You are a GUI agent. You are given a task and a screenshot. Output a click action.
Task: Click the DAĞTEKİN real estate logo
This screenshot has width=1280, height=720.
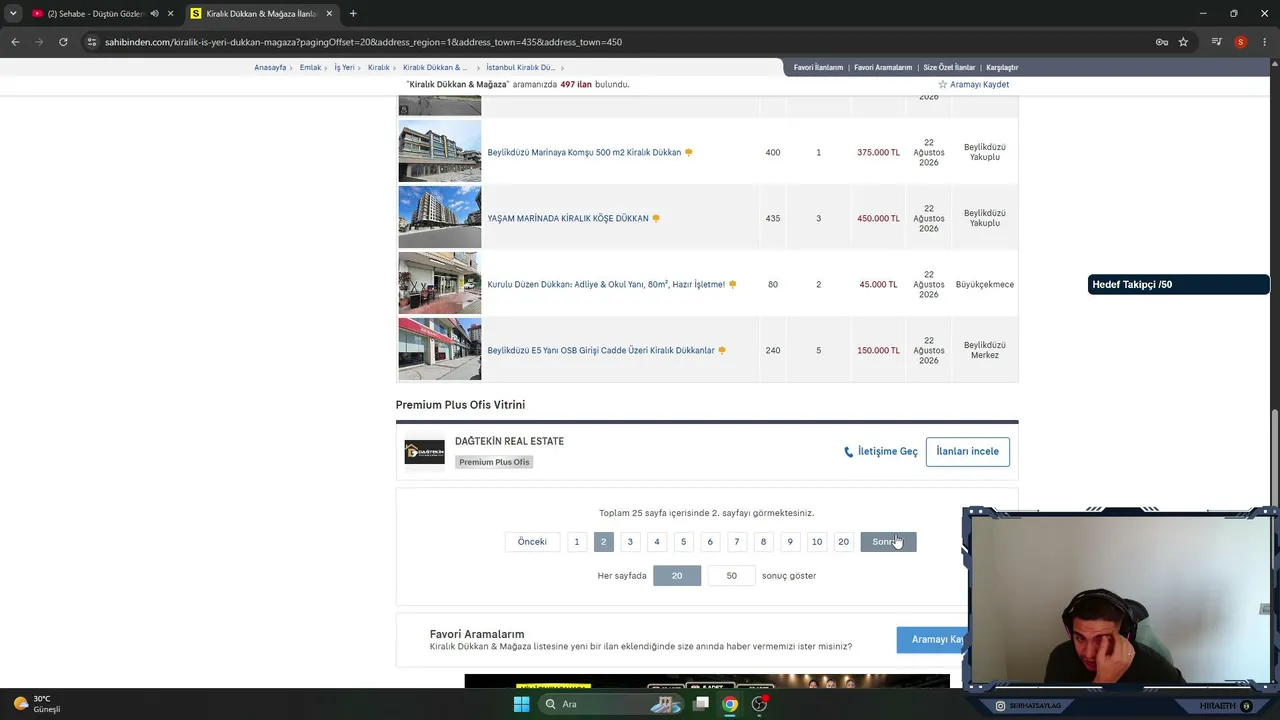425,452
